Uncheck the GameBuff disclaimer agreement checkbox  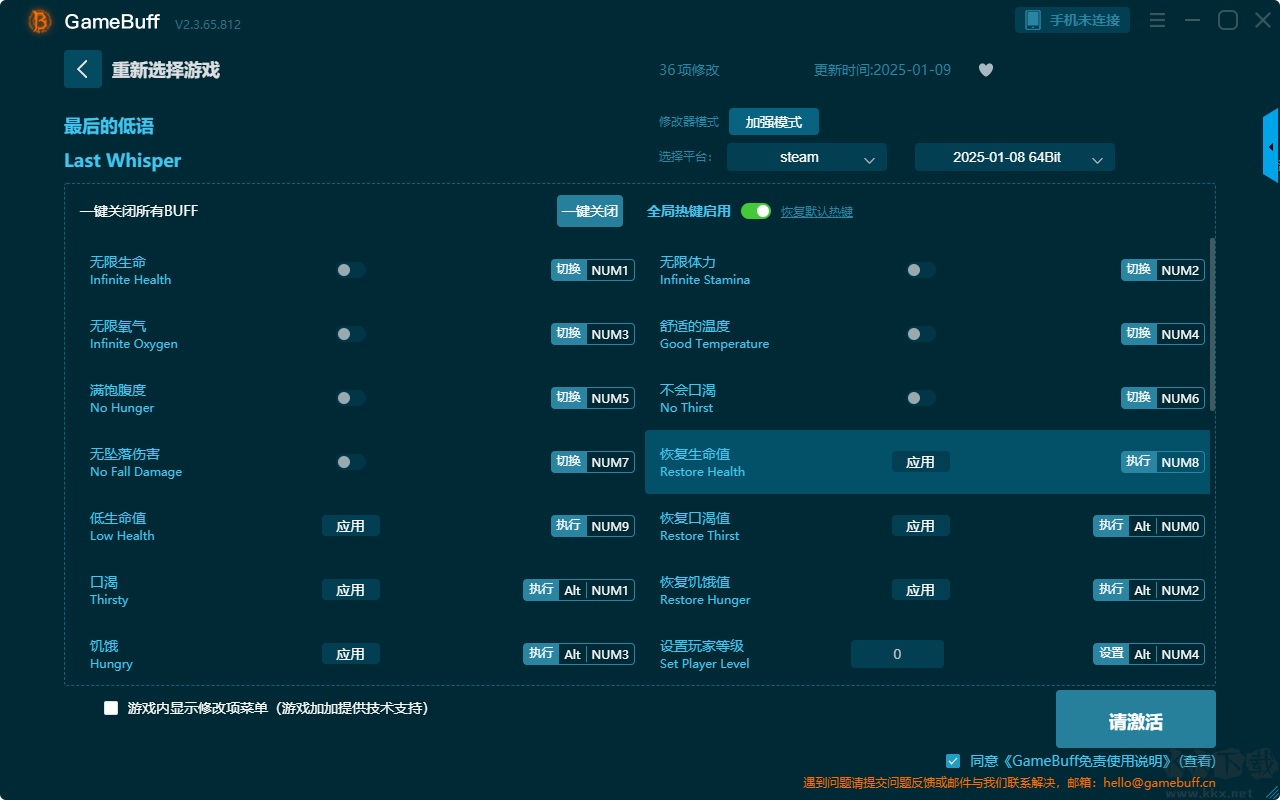coord(953,761)
